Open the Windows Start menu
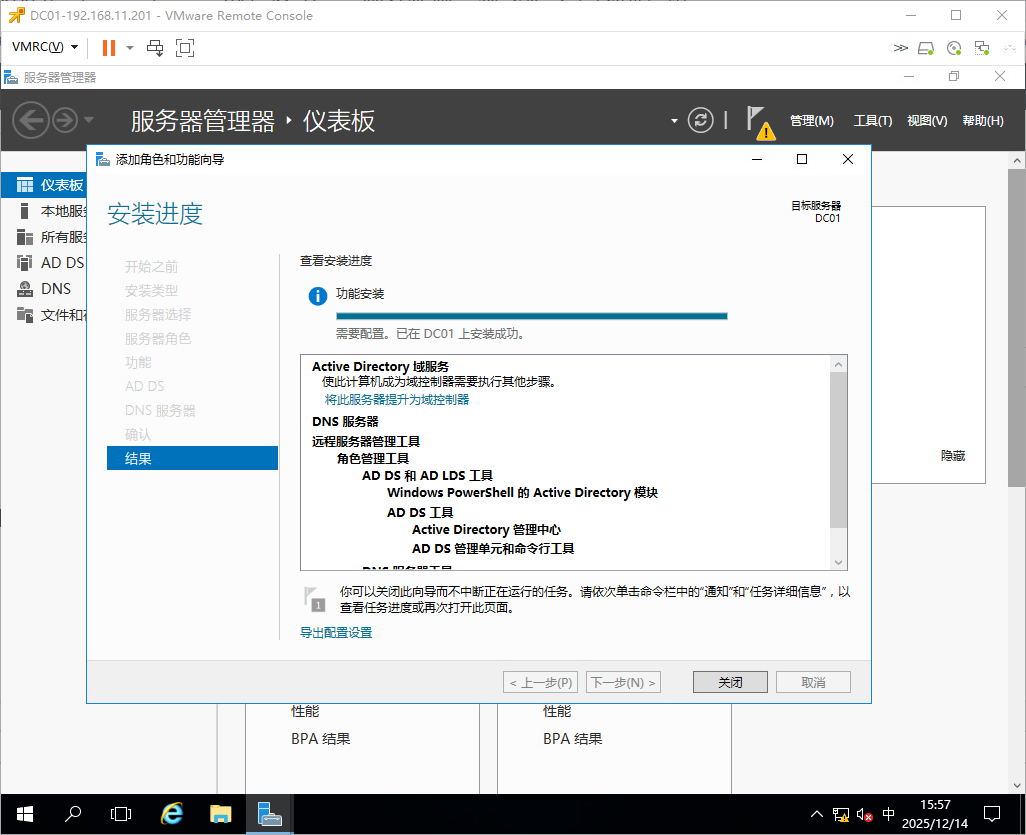The image size is (1026, 835). [x=25, y=814]
